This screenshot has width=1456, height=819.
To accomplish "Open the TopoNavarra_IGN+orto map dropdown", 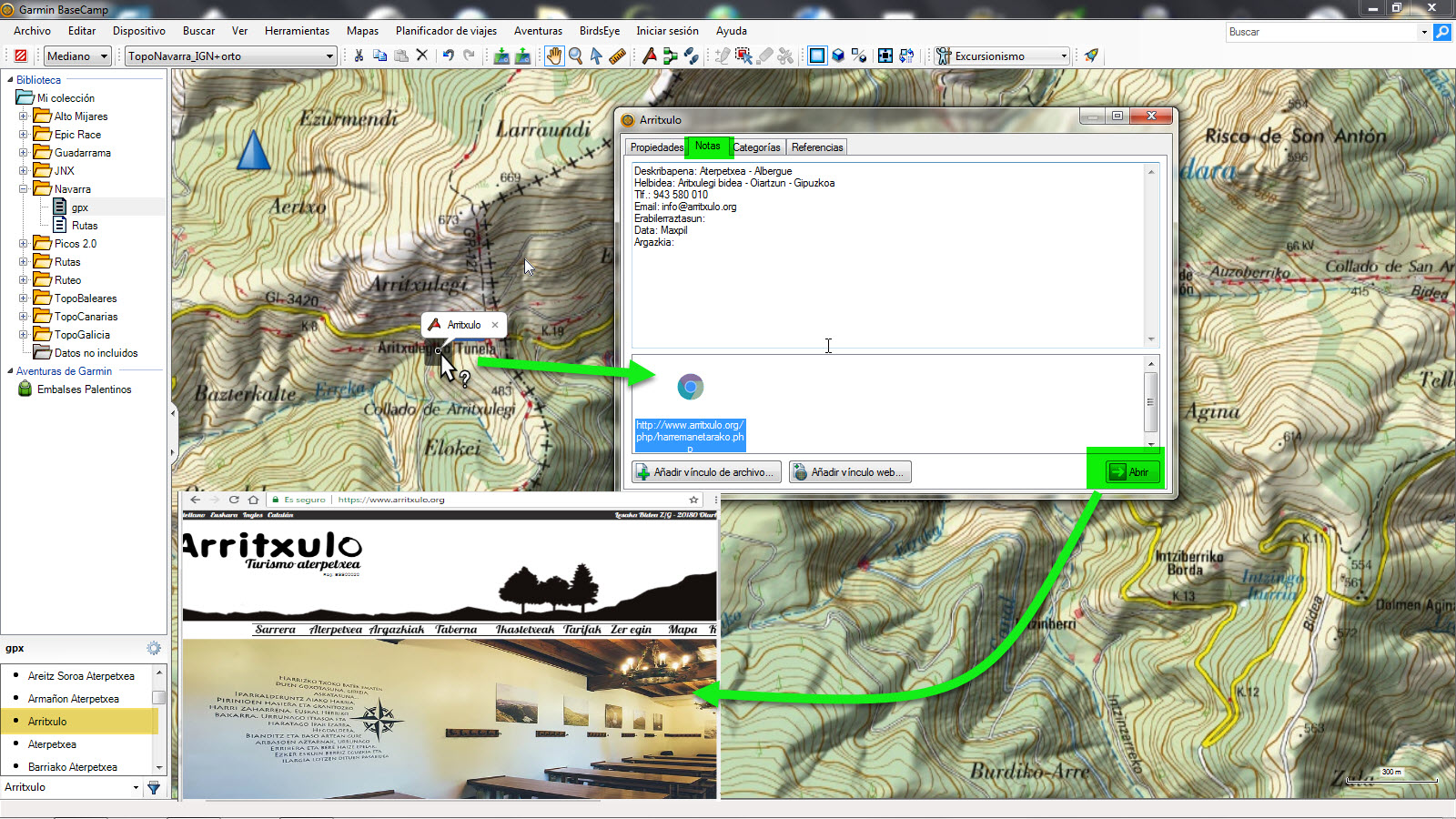I will (x=231, y=56).
